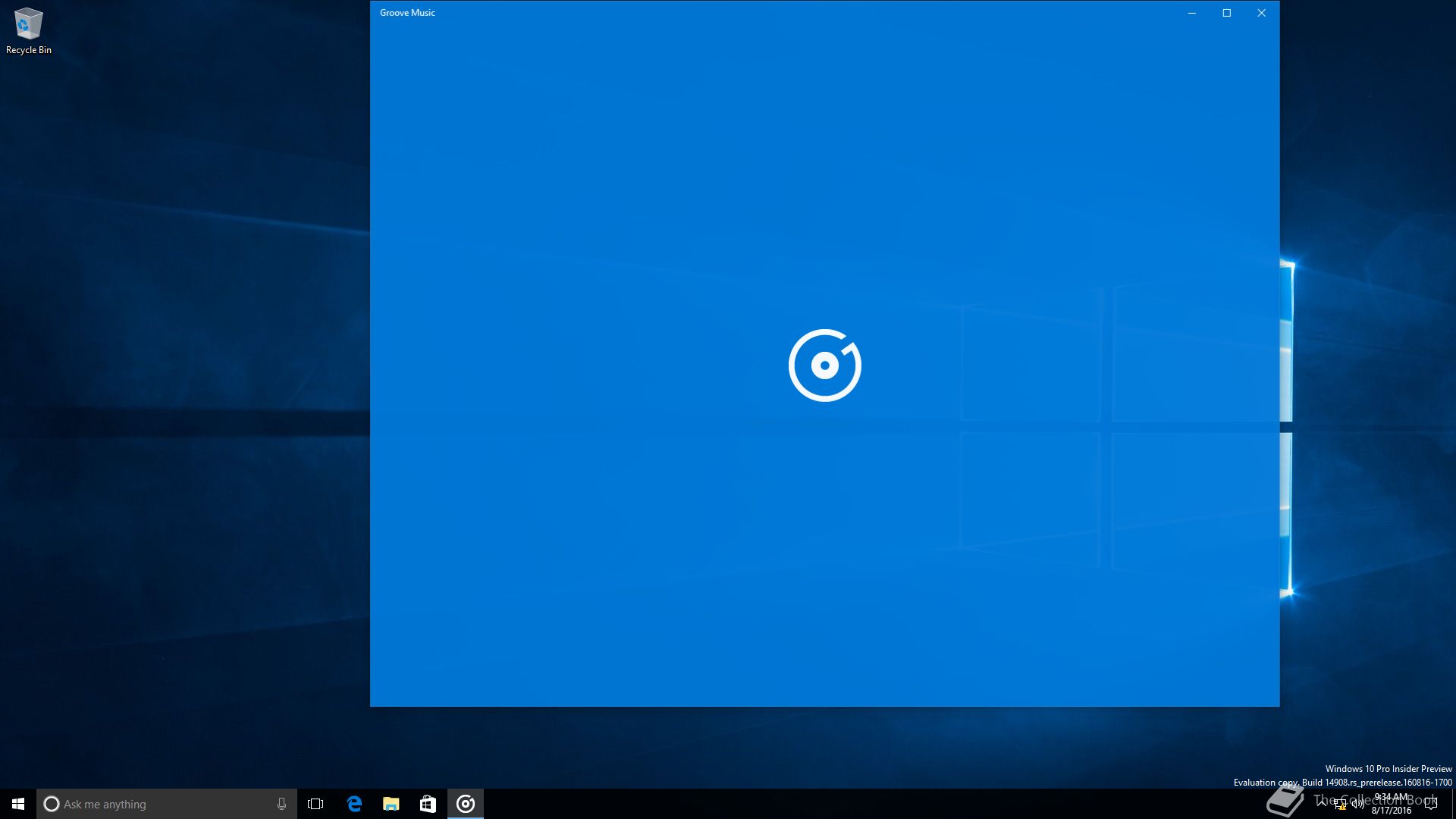The width and height of the screenshot is (1456, 819).
Task: Open the volume control in system tray
Action: pyautogui.click(x=1357, y=805)
